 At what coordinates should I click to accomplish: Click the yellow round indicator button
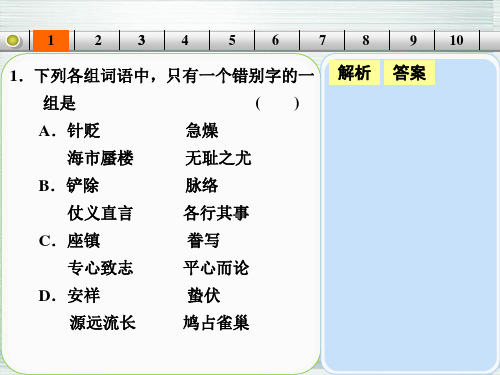coord(13,41)
